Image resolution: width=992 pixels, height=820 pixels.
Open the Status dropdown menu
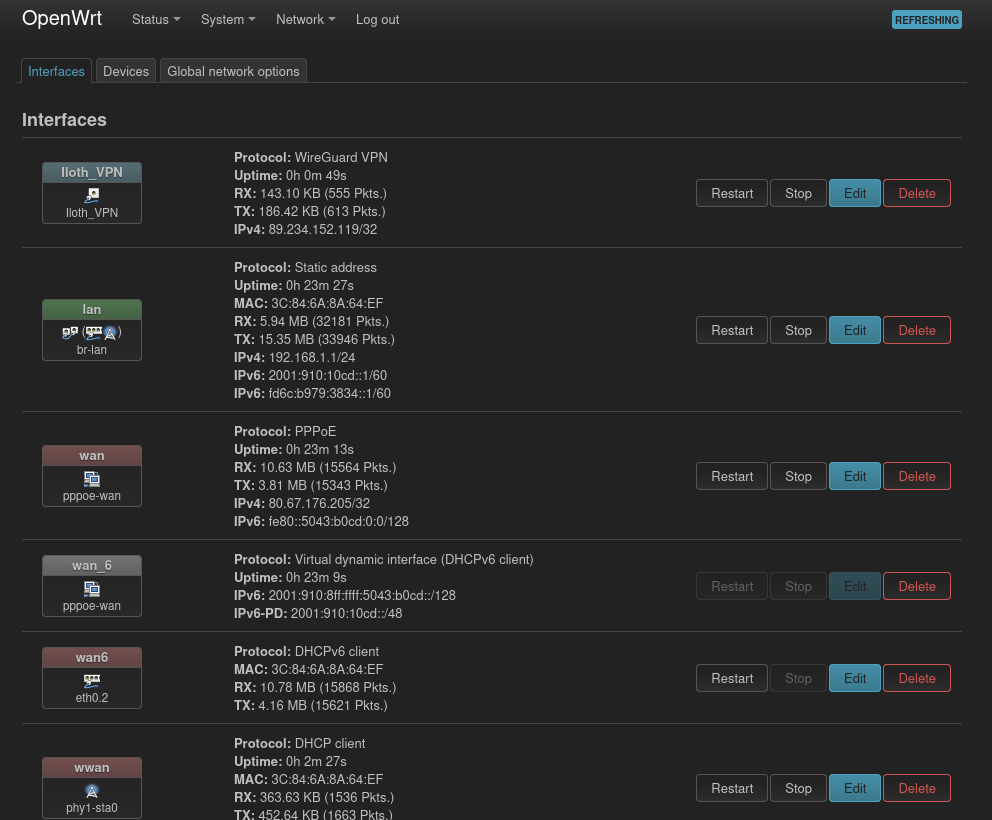click(x=156, y=19)
